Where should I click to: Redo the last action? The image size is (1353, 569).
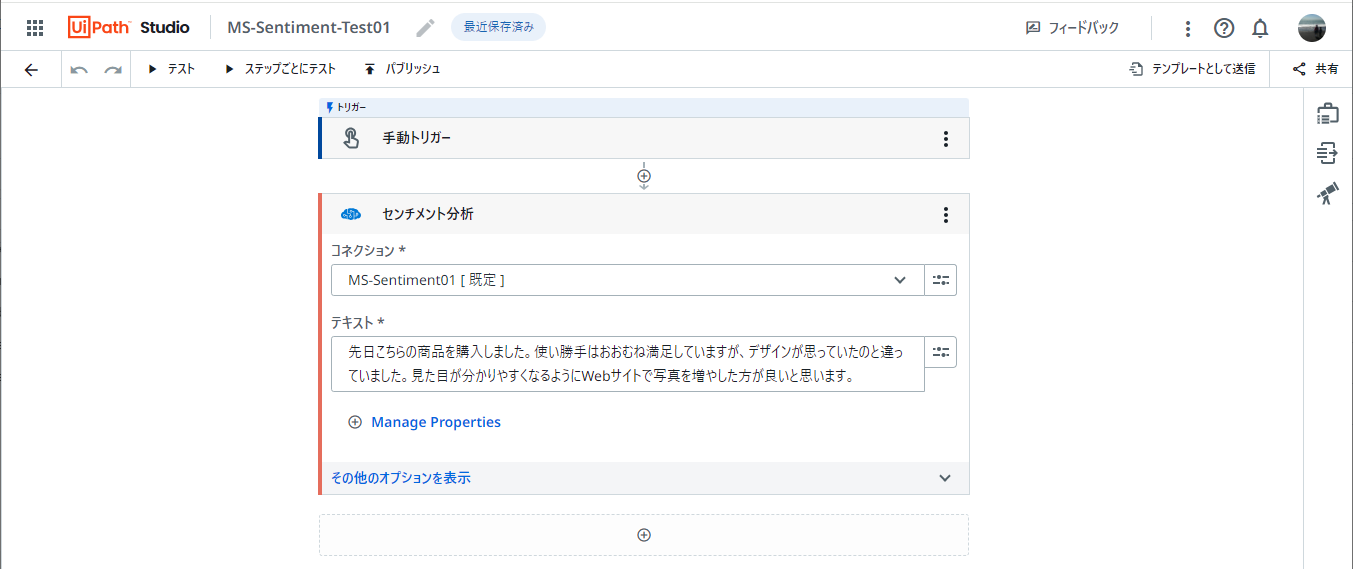pos(113,69)
